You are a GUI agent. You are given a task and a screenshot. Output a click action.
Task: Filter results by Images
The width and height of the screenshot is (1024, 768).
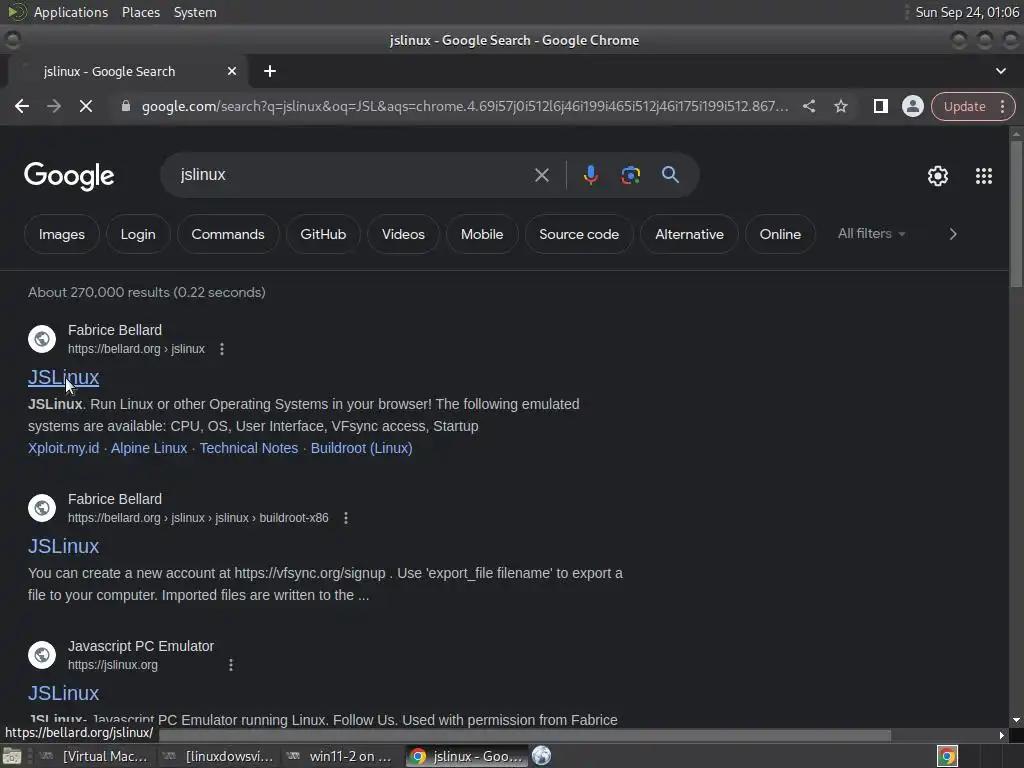point(61,234)
